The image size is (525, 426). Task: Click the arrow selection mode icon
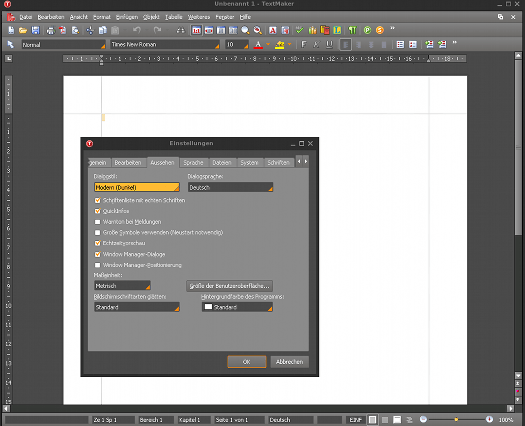10,45
